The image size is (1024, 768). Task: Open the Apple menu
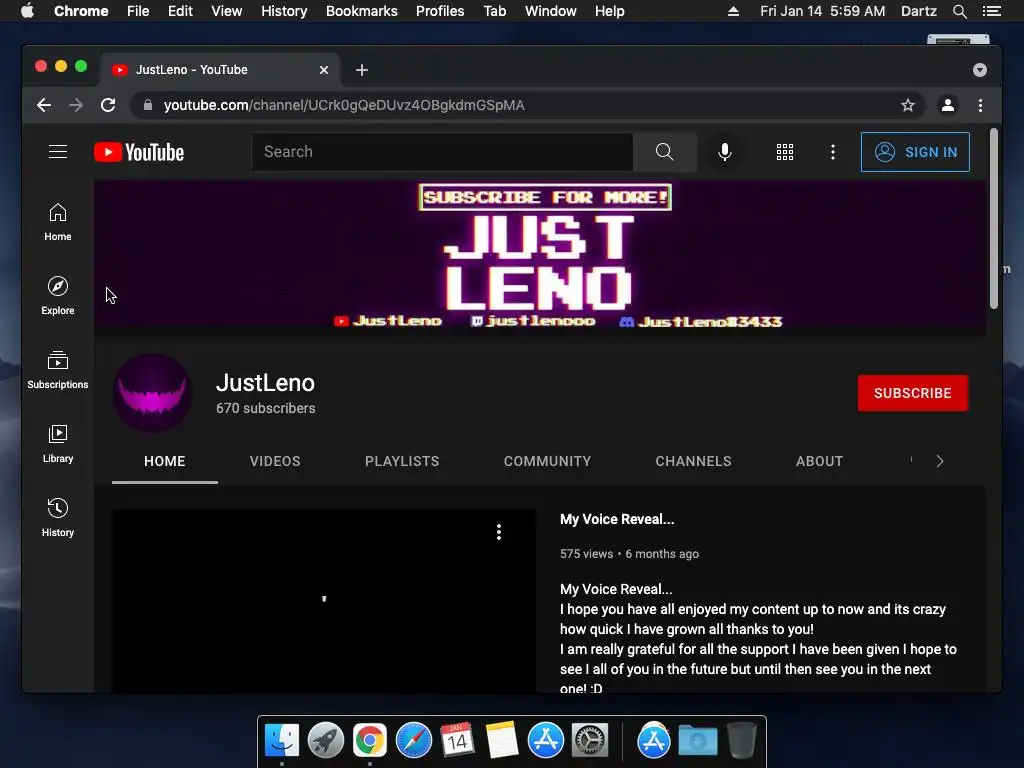click(x=27, y=11)
